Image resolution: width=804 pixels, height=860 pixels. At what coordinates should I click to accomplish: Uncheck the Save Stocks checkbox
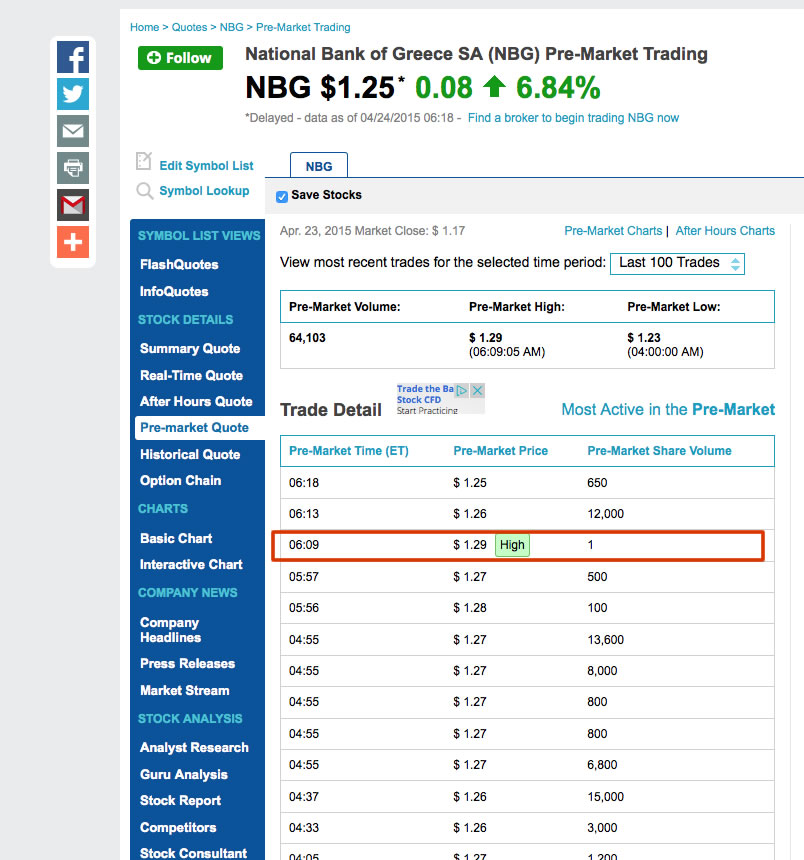281,196
